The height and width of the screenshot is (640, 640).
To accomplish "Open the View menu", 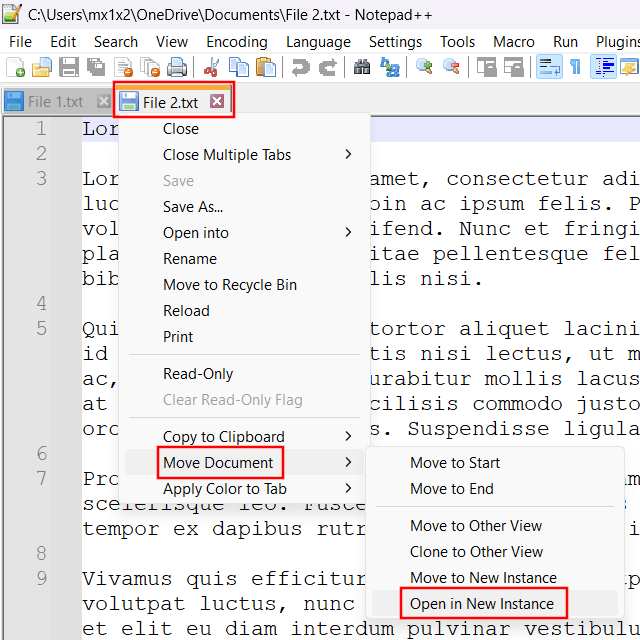I will (x=172, y=42).
